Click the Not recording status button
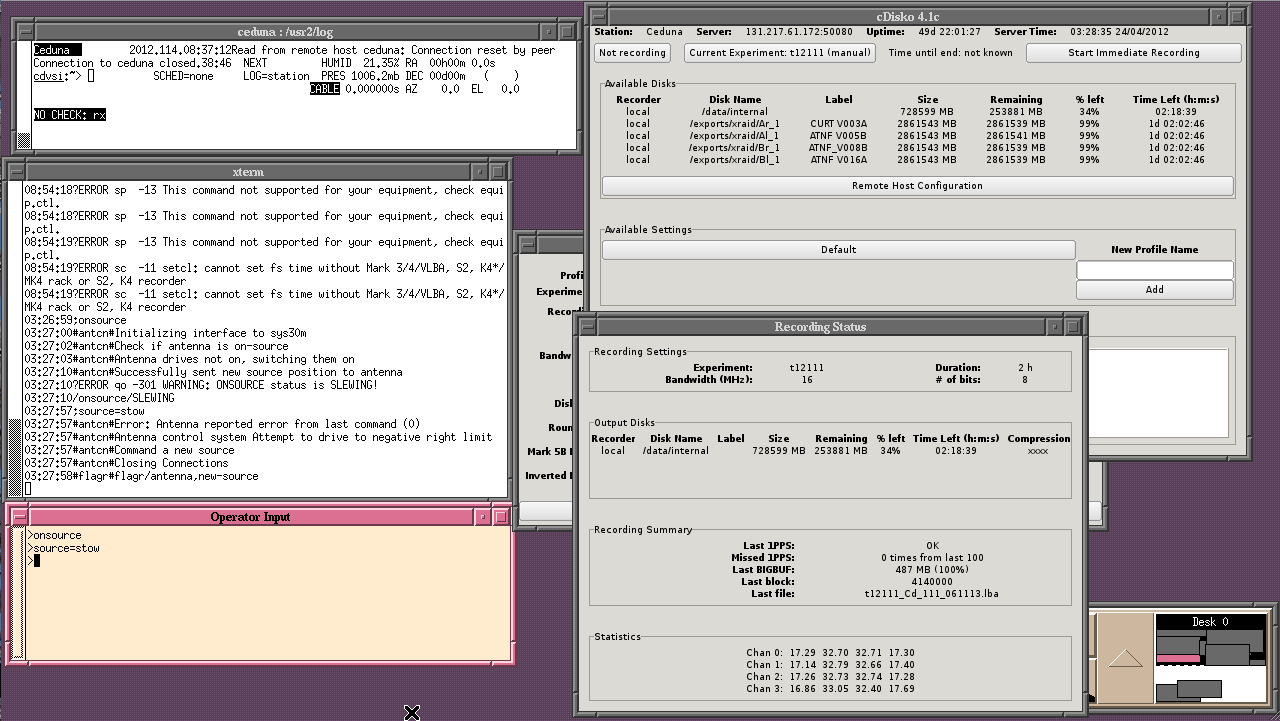 pyautogui.click(x=632, y=53)
